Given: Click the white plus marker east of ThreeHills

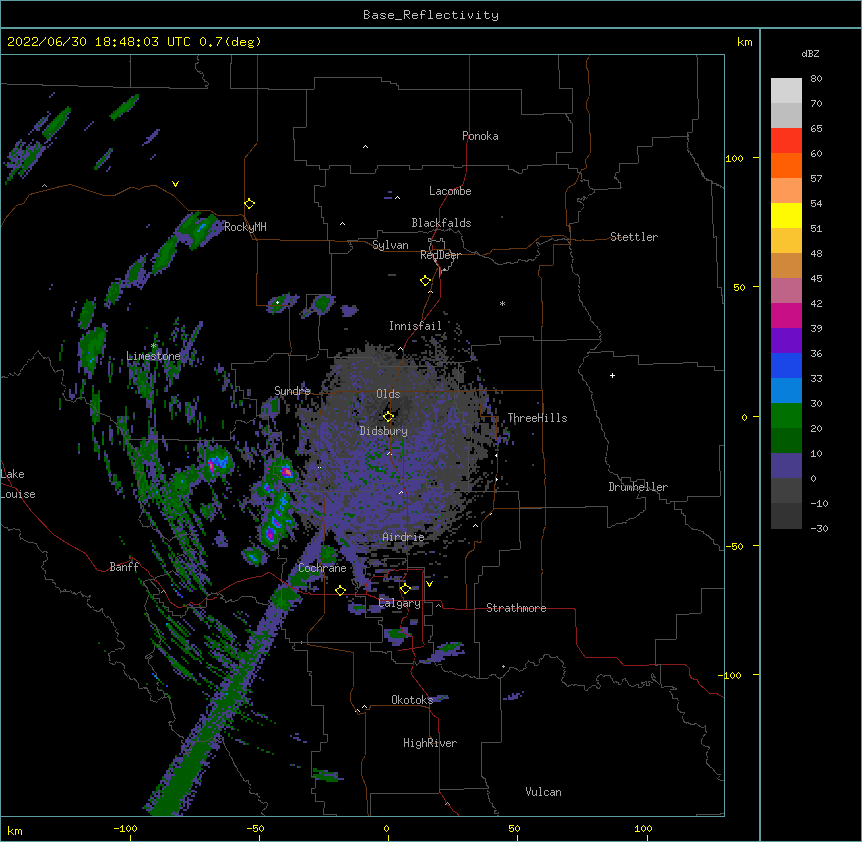Looking at the screenshot, I should 612,376.
